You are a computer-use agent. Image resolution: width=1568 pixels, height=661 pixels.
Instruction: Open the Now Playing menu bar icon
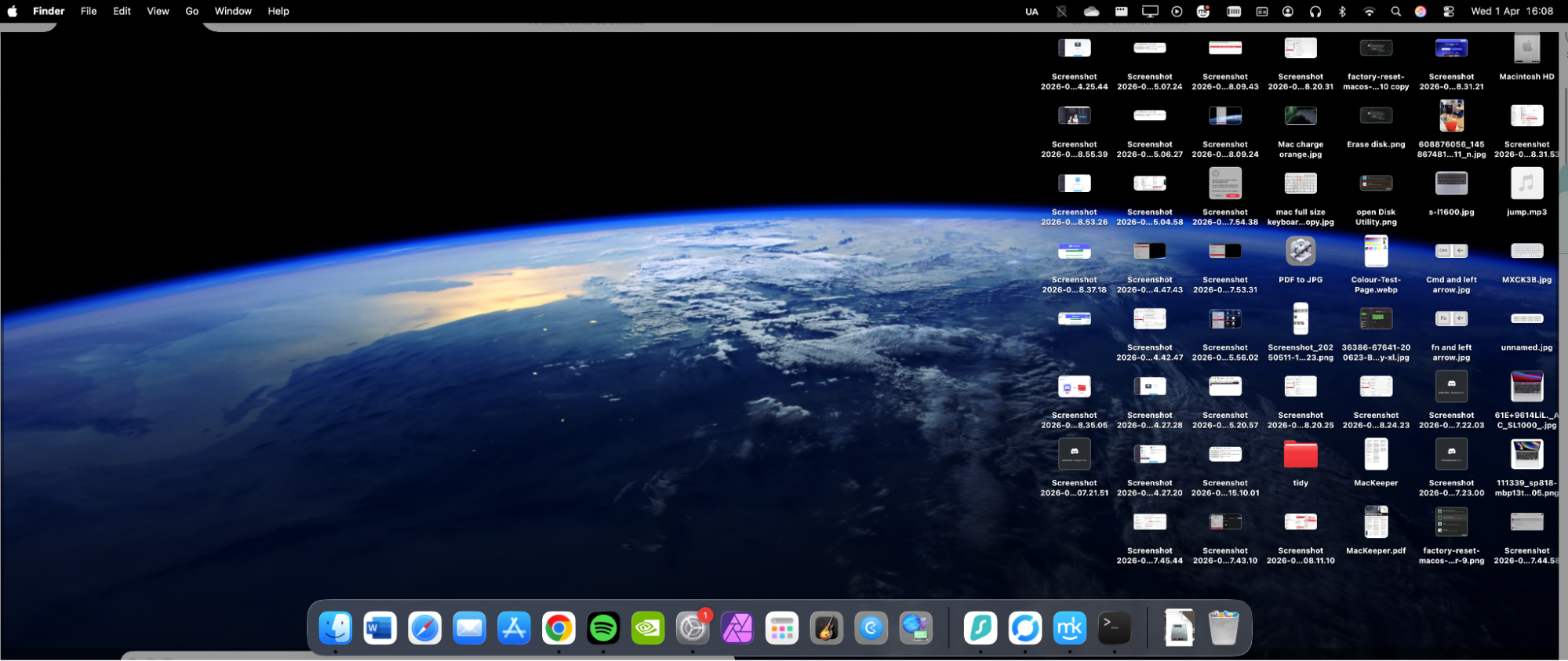click(x=1177, y=11)
